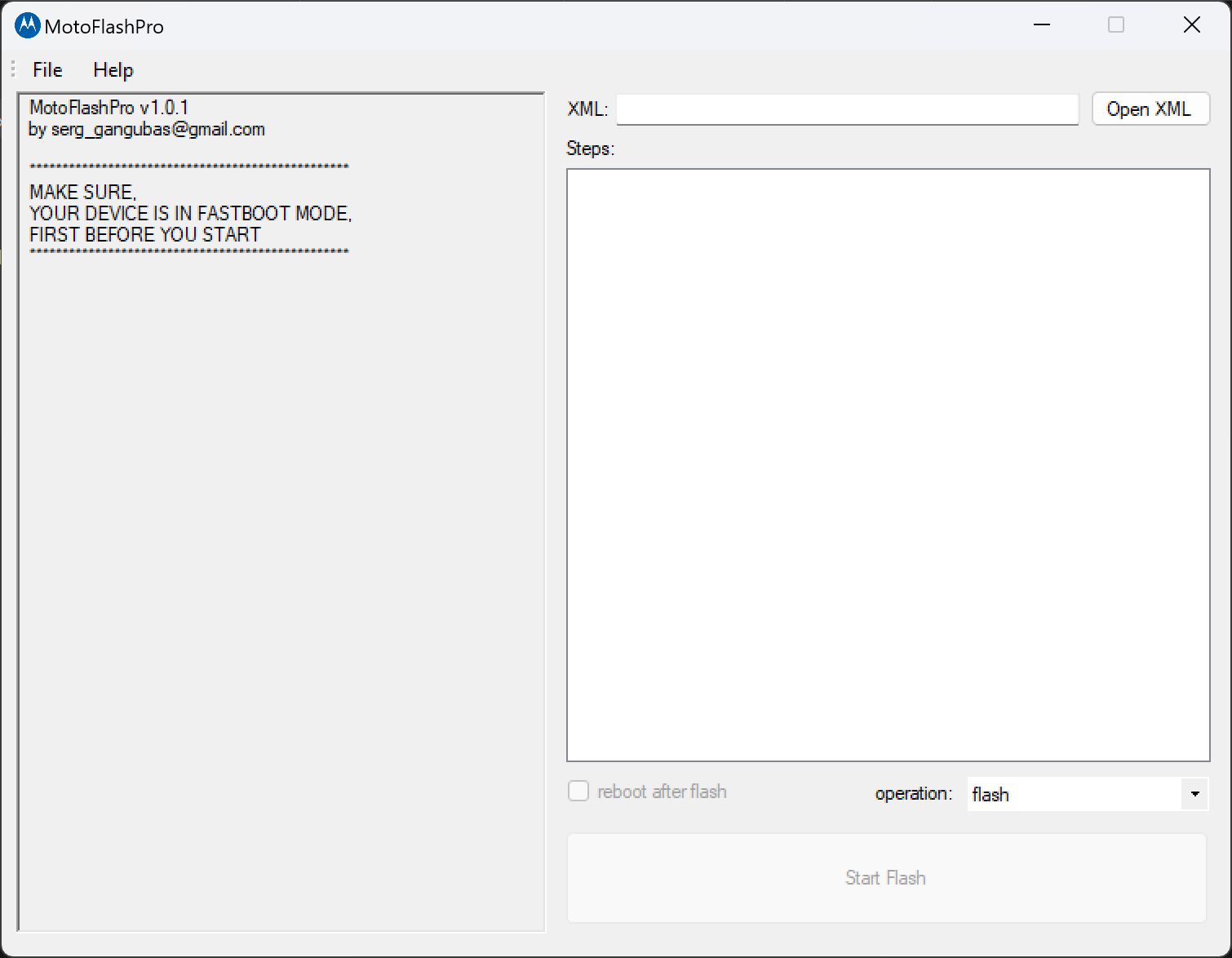Expand the operation dropdown arrow
The image size is (1232, 958).
(1194, 794)
